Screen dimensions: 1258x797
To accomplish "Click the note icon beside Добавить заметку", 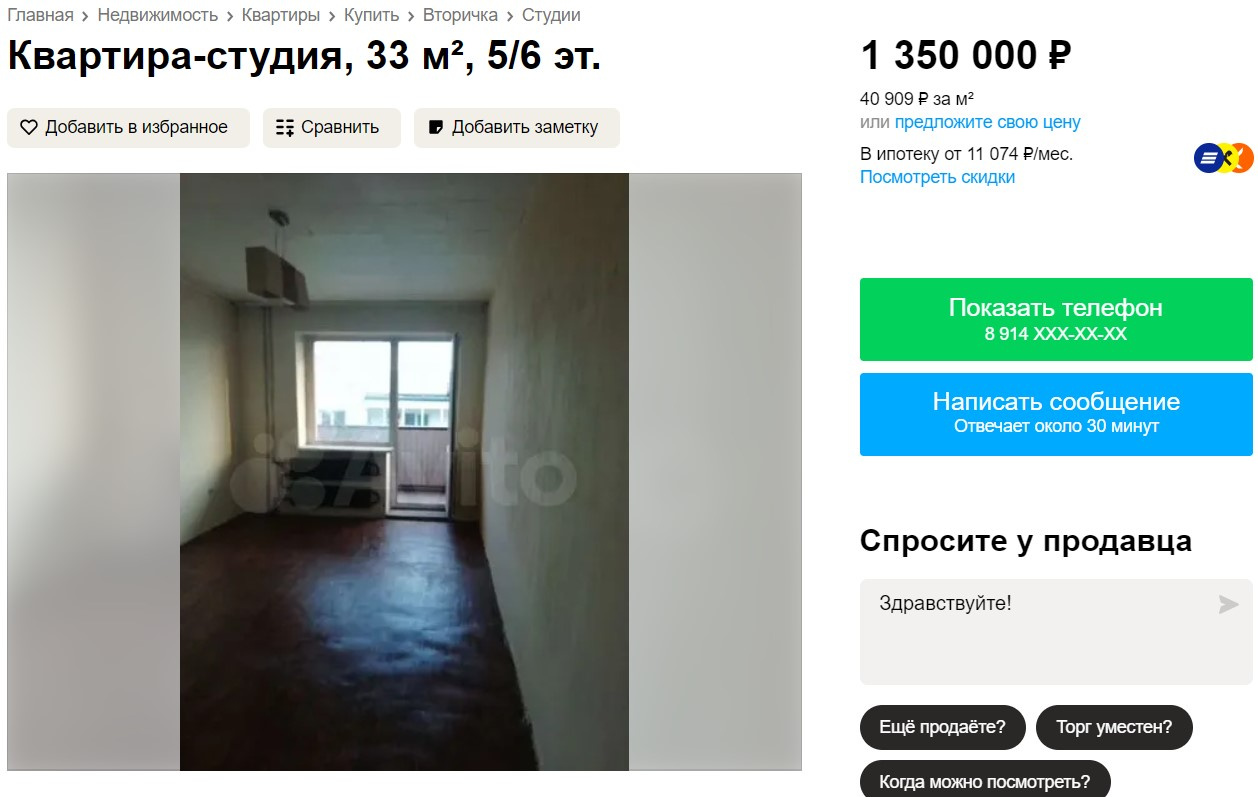I will coord(436,128).
